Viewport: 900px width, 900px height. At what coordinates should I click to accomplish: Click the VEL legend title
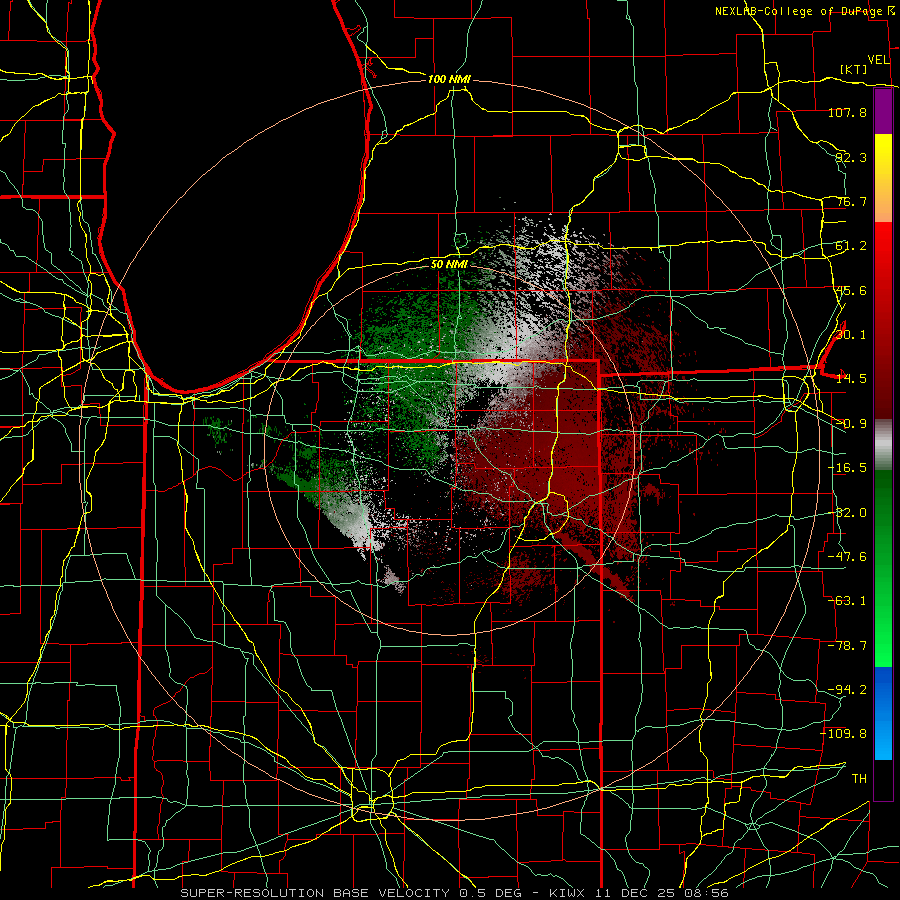[x=878, y=60]
